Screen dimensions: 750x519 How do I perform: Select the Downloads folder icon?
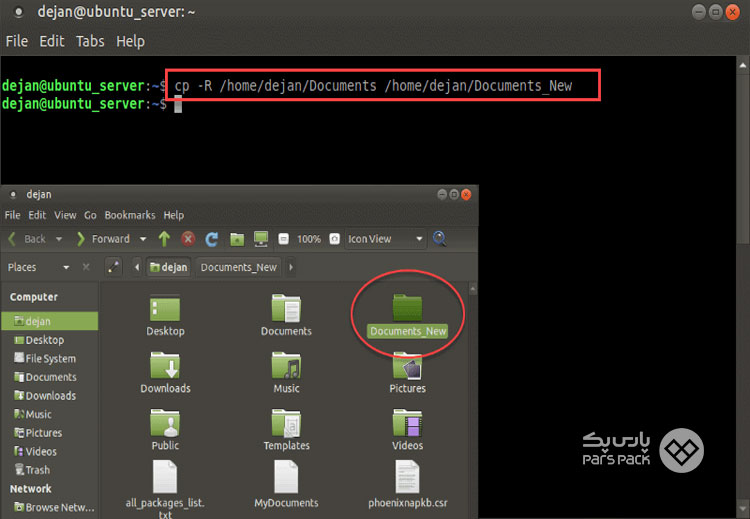(x=165, y=366)
